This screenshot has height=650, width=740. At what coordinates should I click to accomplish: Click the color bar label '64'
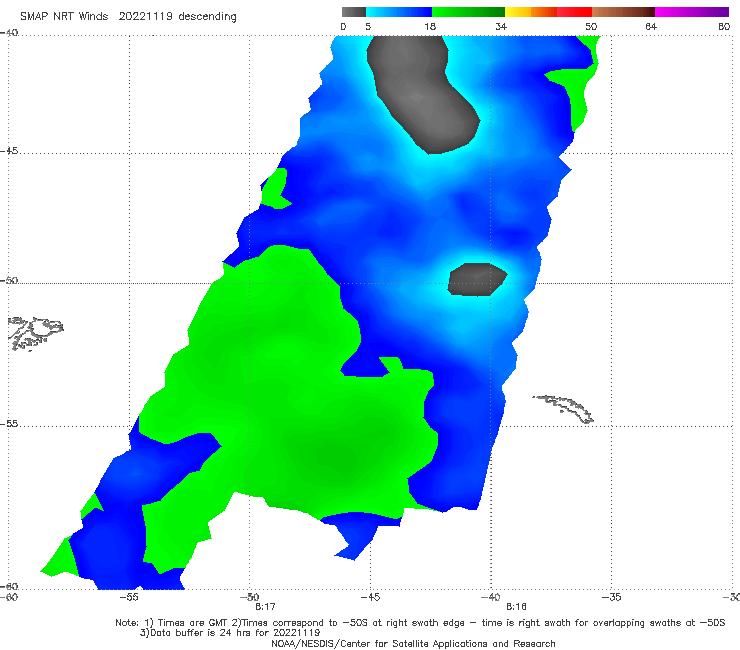(651, 26)
